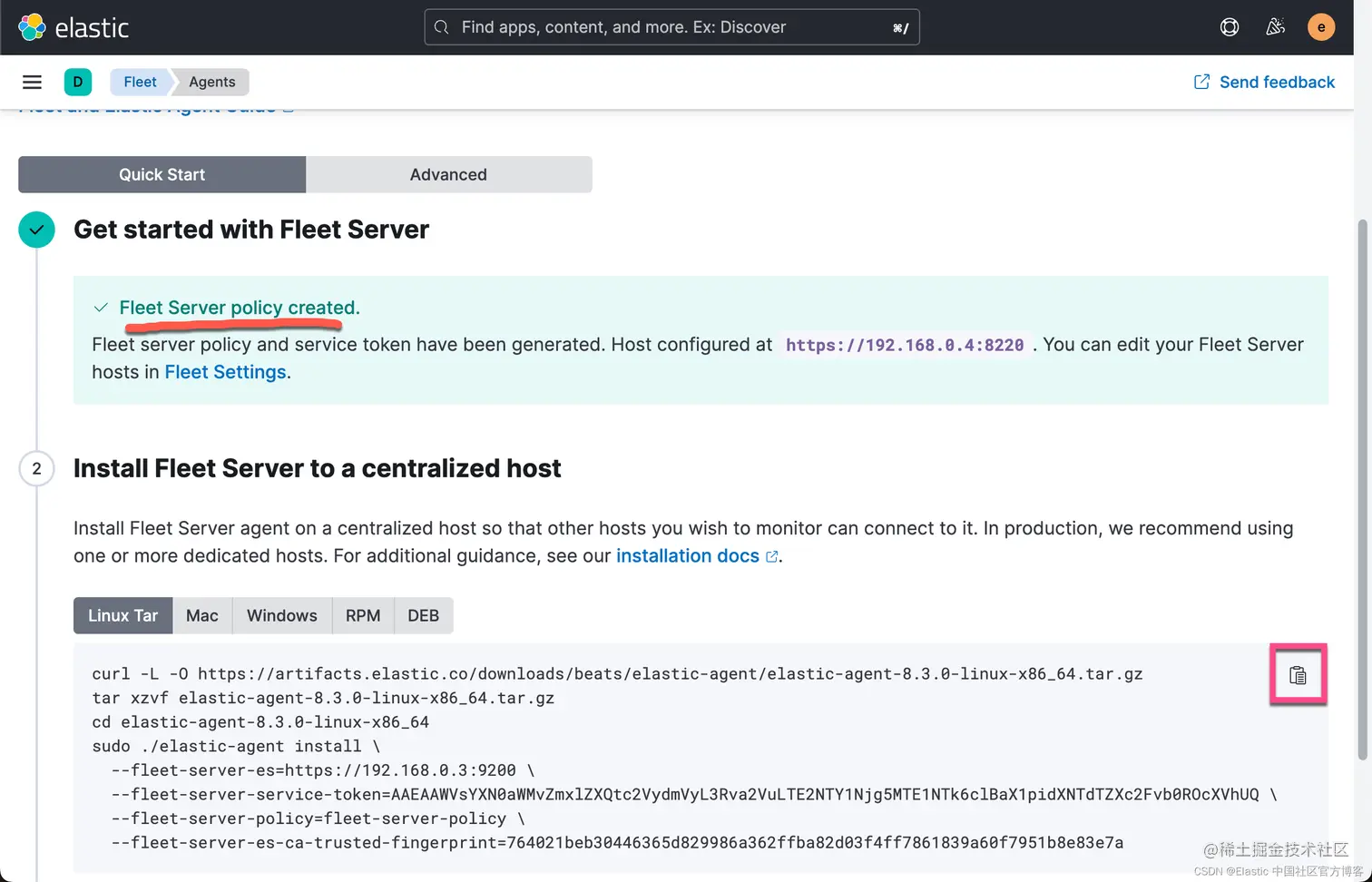Open the help menu lifebuoy icon
Viewport: 1372px width, 882px height.
(x=1230, y=27)
